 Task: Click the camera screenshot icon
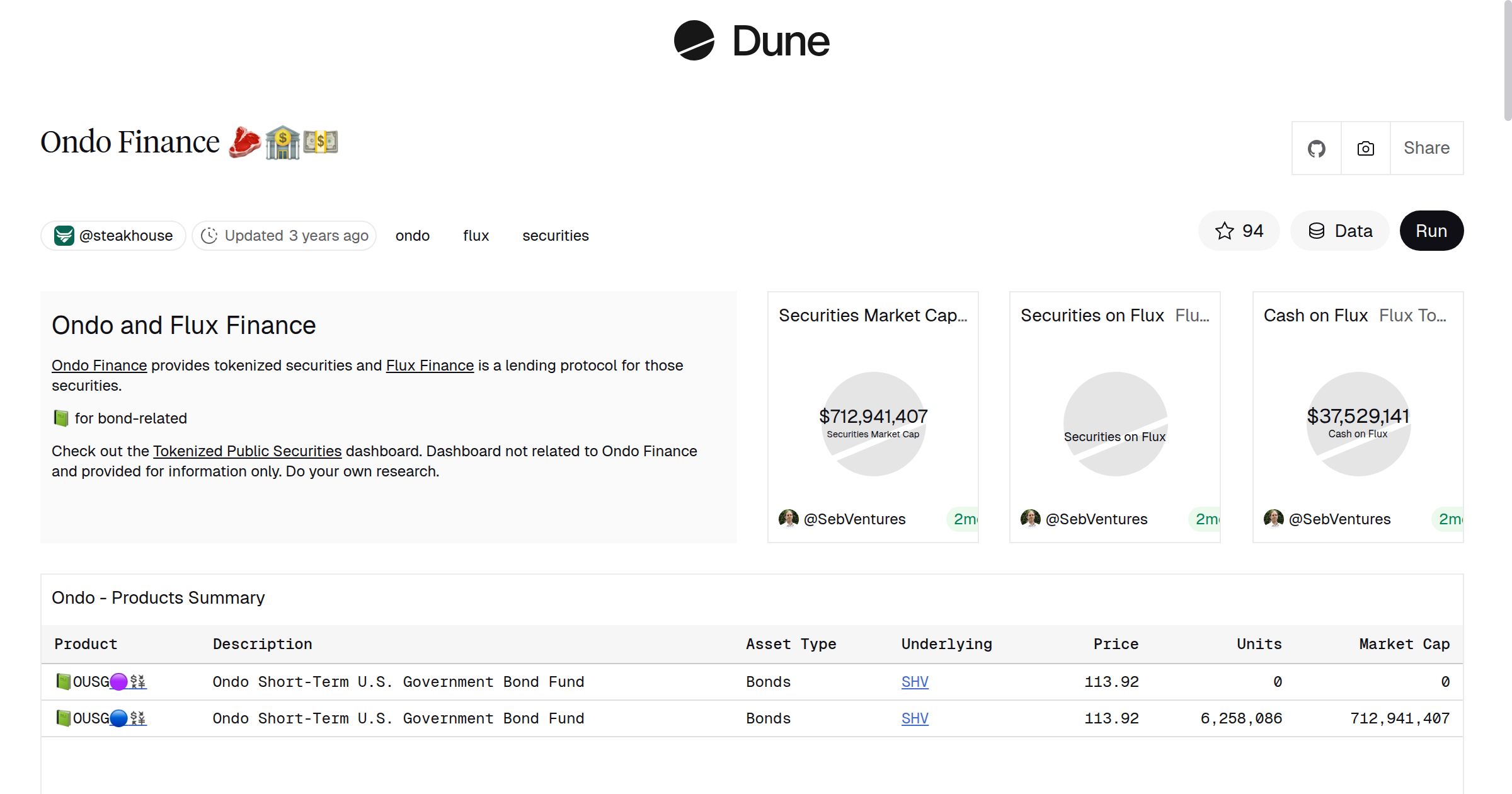(1365, 148)
